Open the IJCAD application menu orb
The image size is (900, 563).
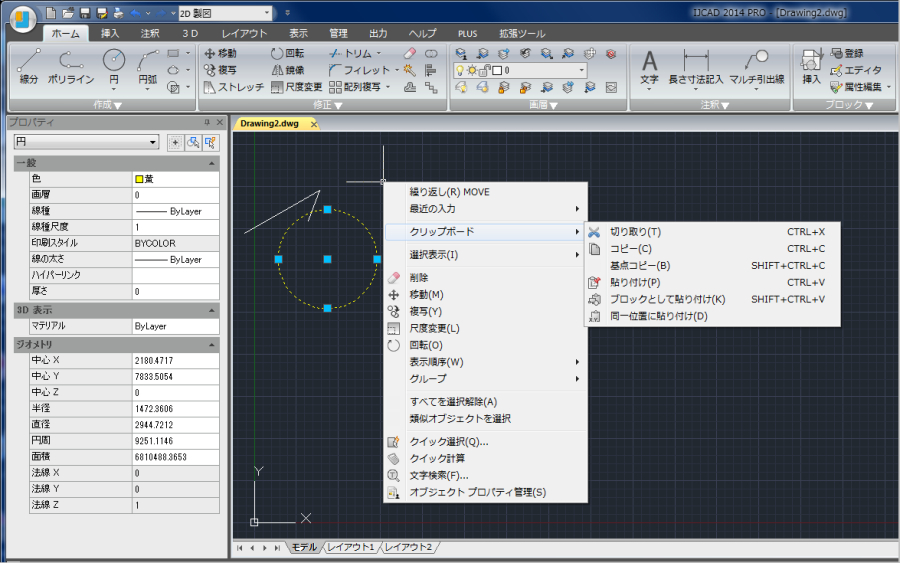(x=23, y=20)
